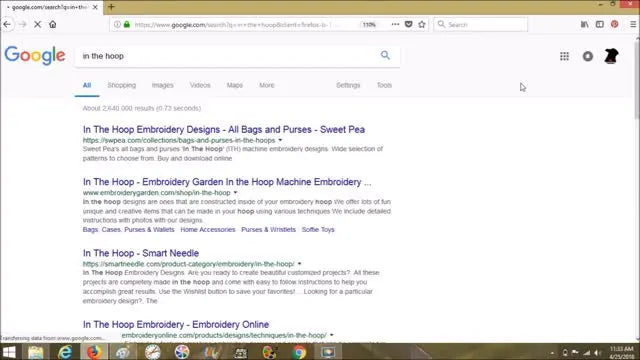Open search Tools options
This screenshot has height=360, width=640.
coord(384,85)
